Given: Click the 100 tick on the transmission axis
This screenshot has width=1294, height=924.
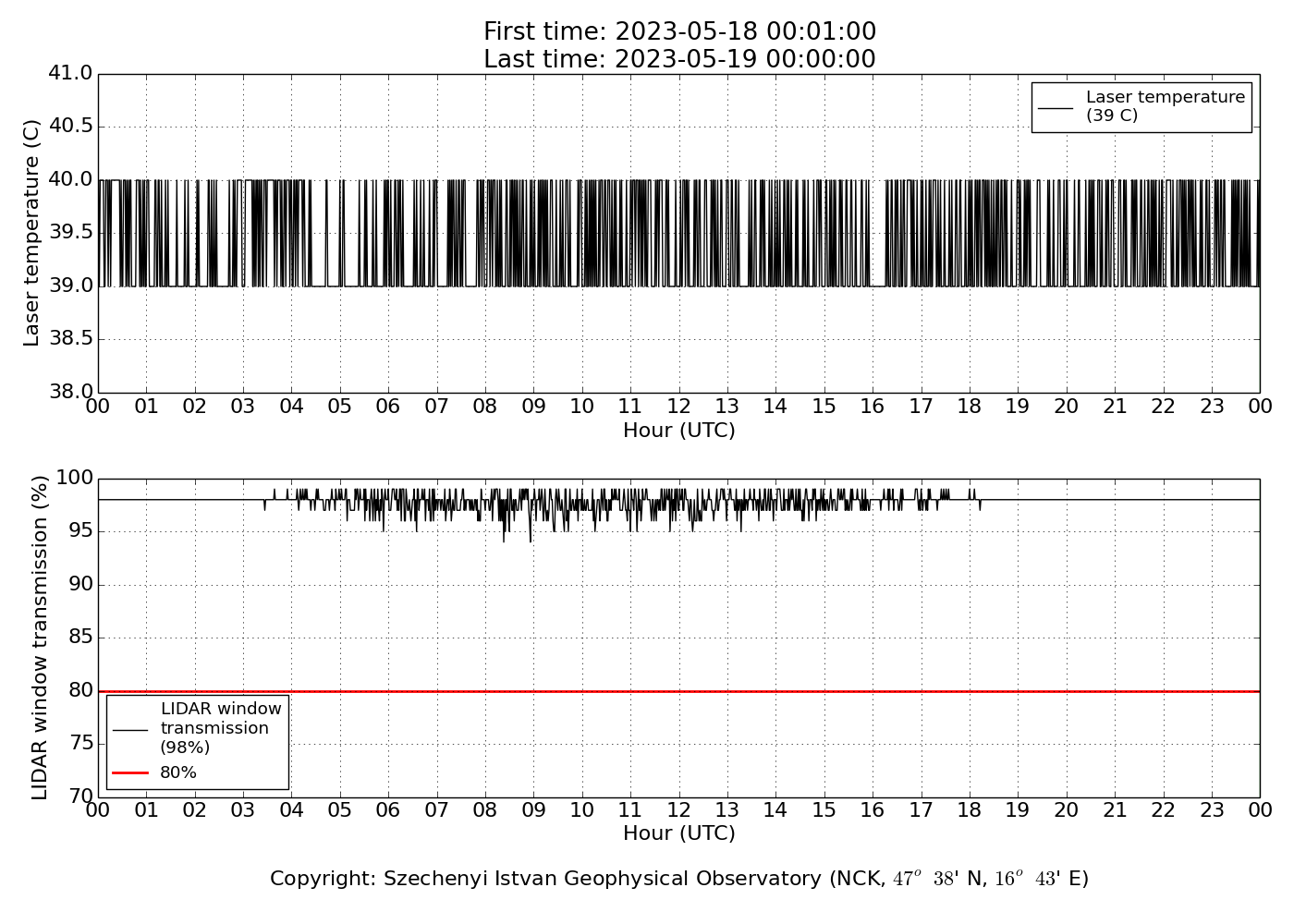Looking at the screenshot, I should point(75,478).
